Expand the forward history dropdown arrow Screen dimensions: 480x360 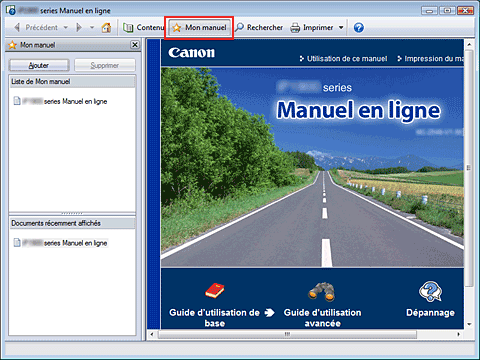tap(92, 28)
